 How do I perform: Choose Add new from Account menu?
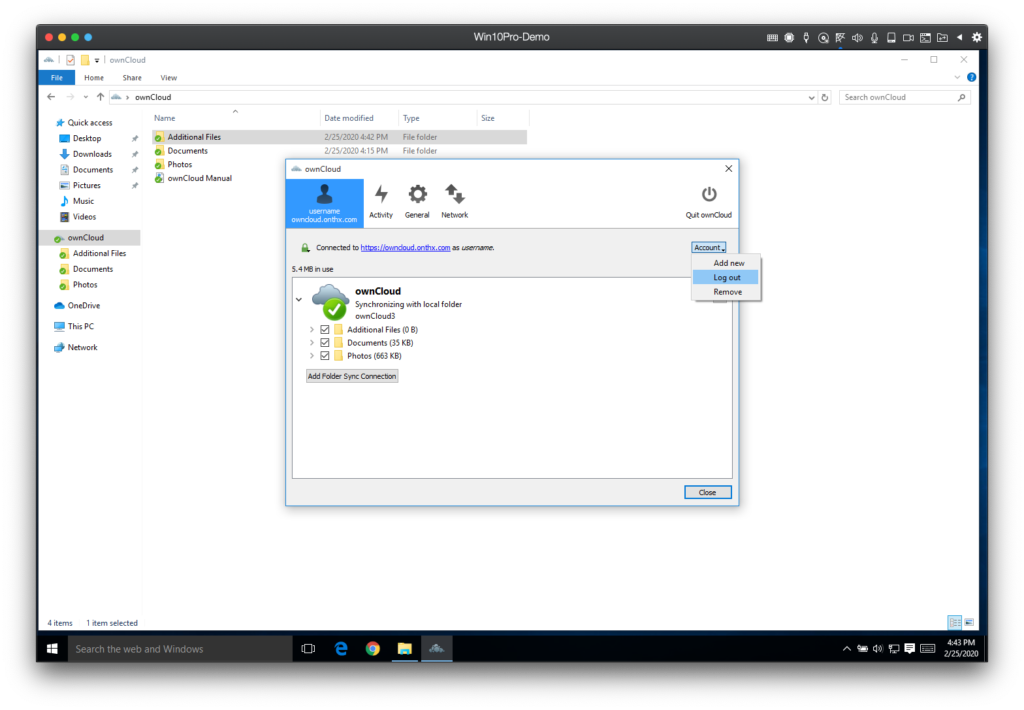coord(727,263)
